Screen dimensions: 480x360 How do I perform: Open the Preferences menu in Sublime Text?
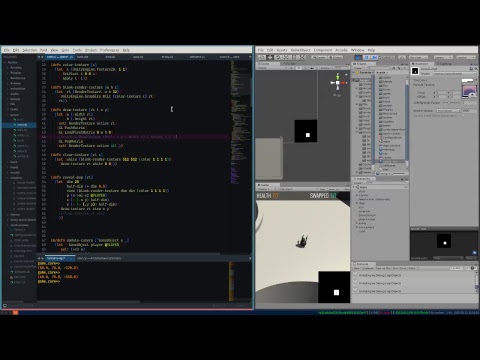click(x=110, y=50)
